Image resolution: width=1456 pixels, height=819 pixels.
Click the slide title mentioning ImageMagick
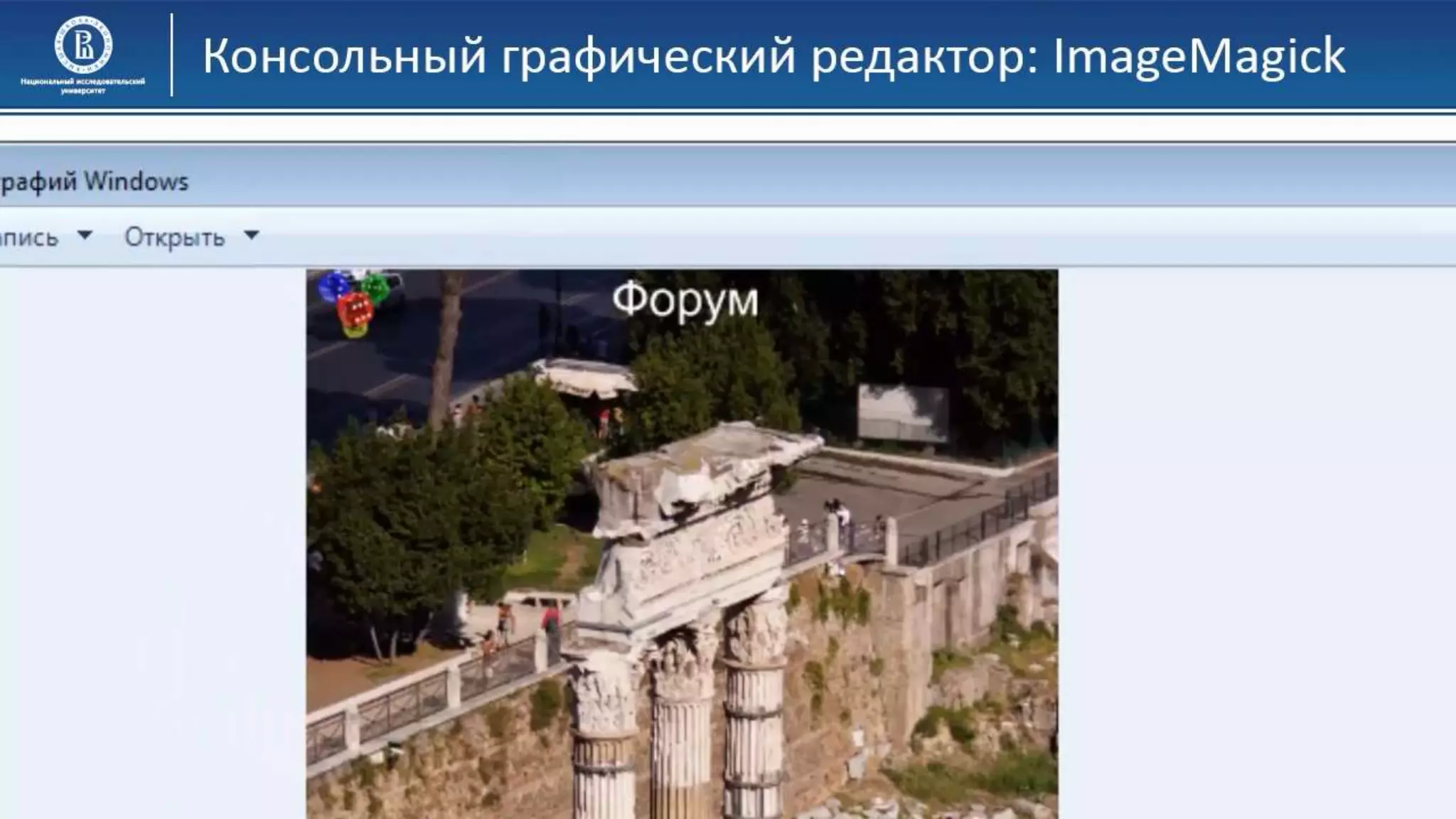click(x=773, y=56)
